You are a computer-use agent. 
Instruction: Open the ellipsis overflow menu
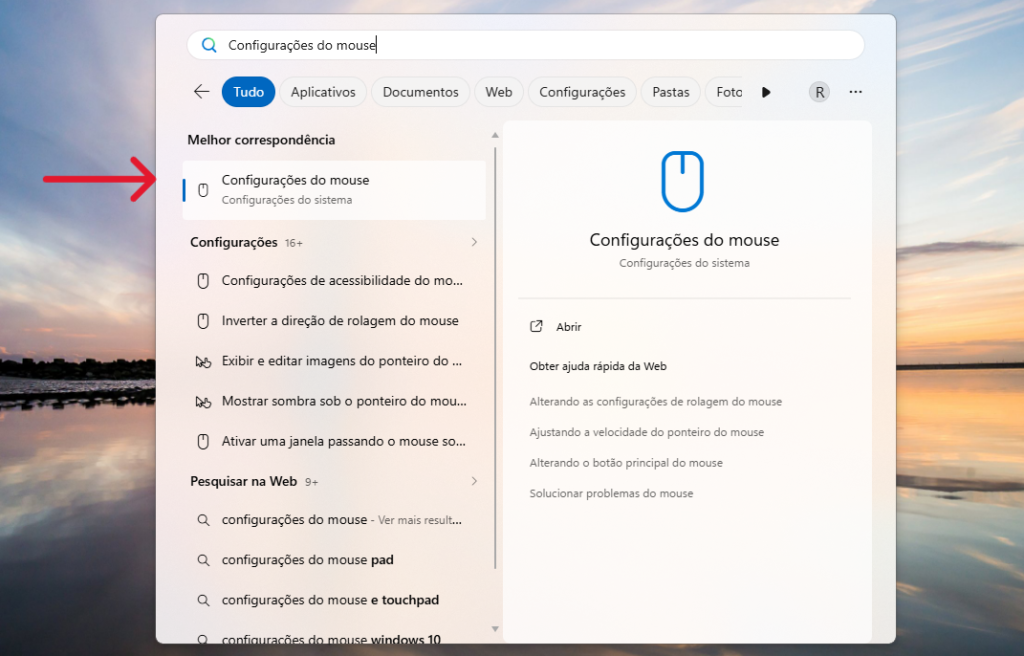[855, 91]
